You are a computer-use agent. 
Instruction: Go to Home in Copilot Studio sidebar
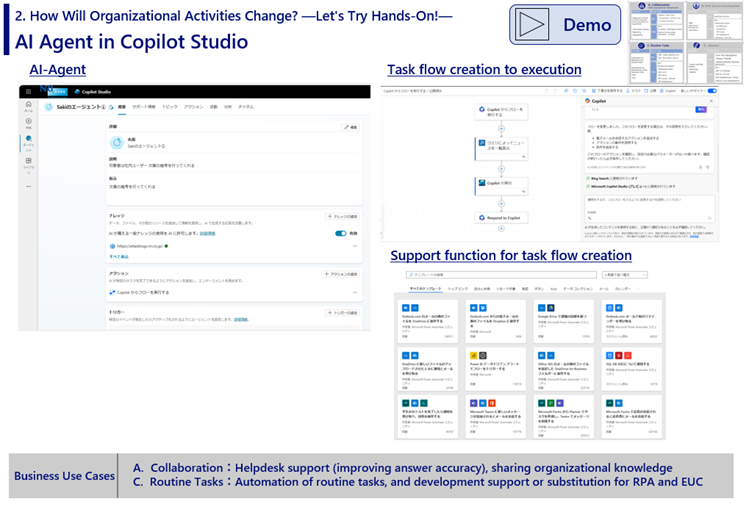[29, 106]
